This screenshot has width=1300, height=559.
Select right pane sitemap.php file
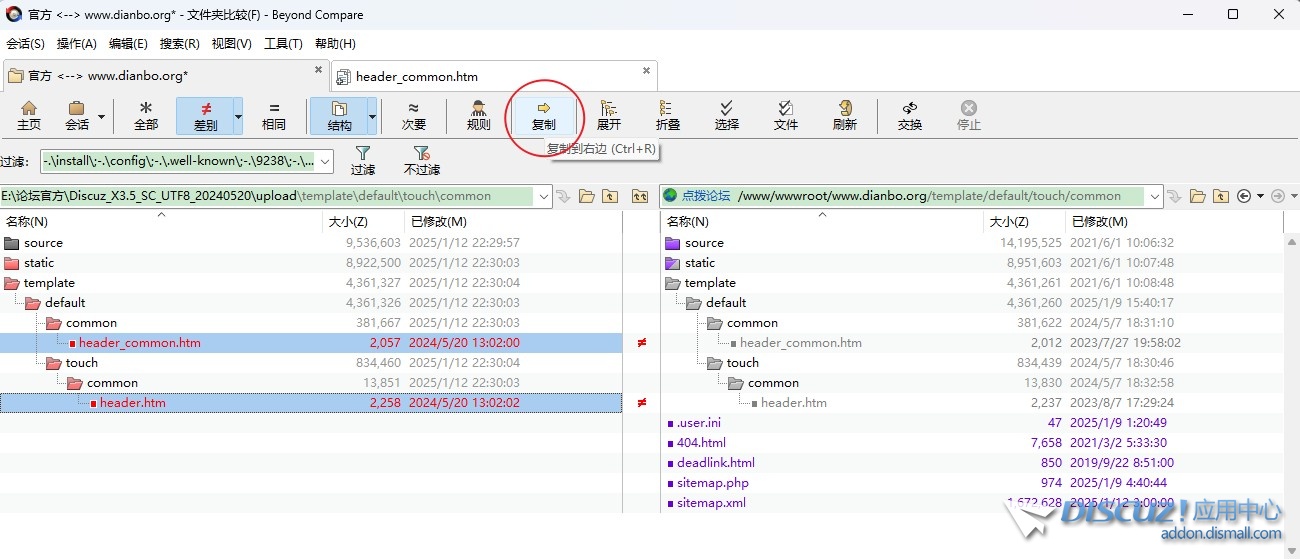(x=712, y=483)
